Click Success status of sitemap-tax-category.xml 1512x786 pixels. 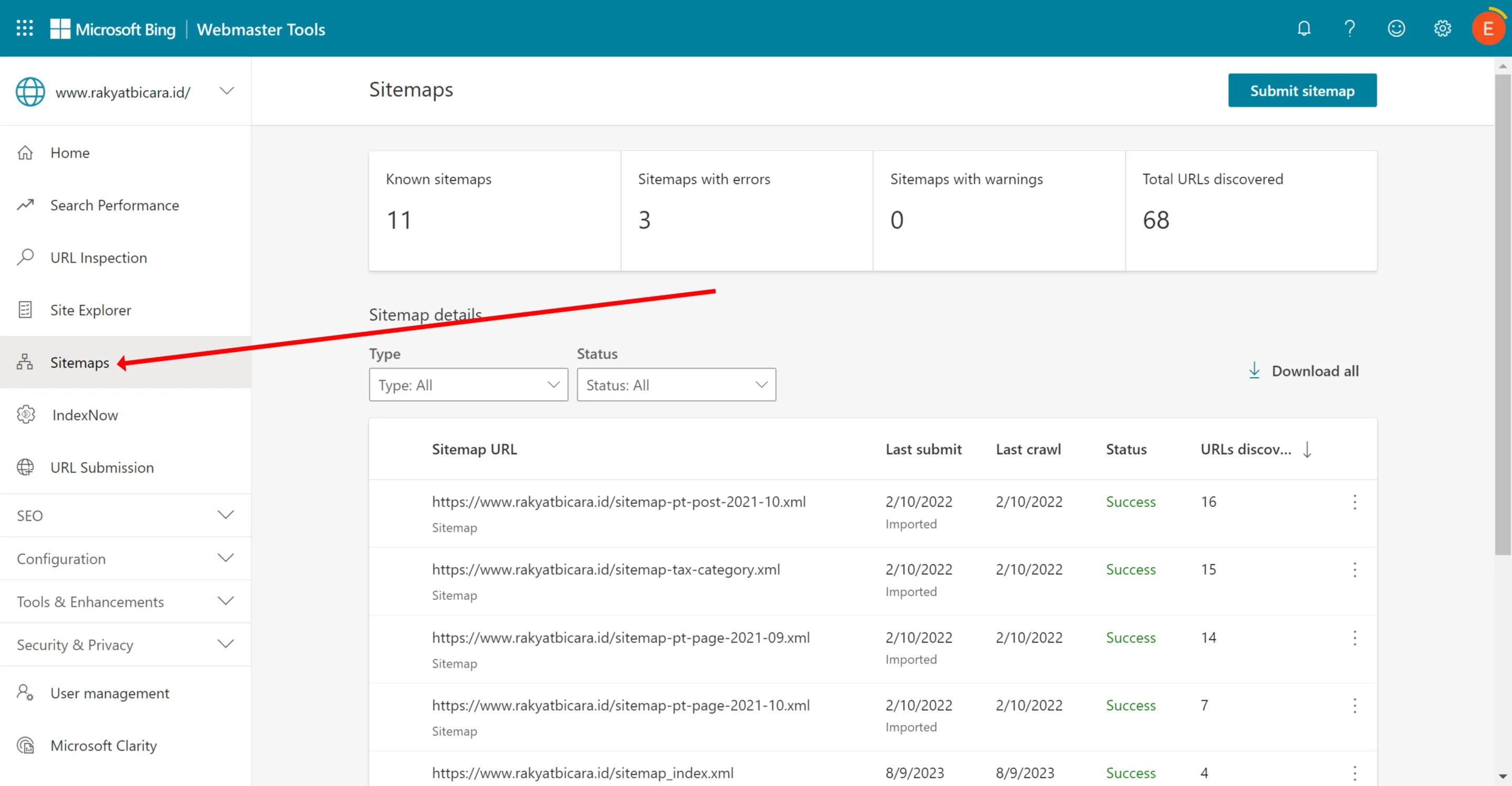click(1130, 569)
